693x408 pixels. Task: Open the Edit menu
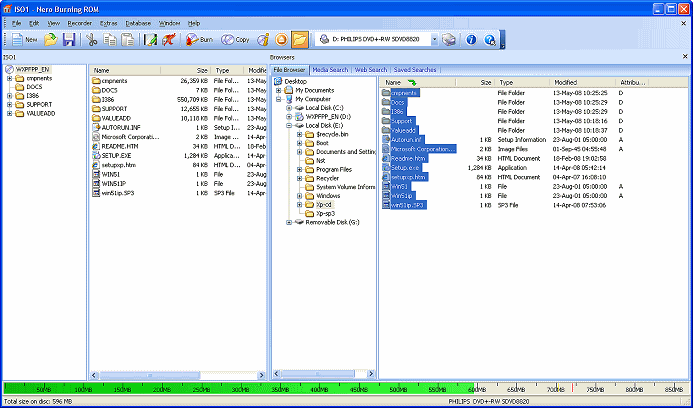pos(34,23)
